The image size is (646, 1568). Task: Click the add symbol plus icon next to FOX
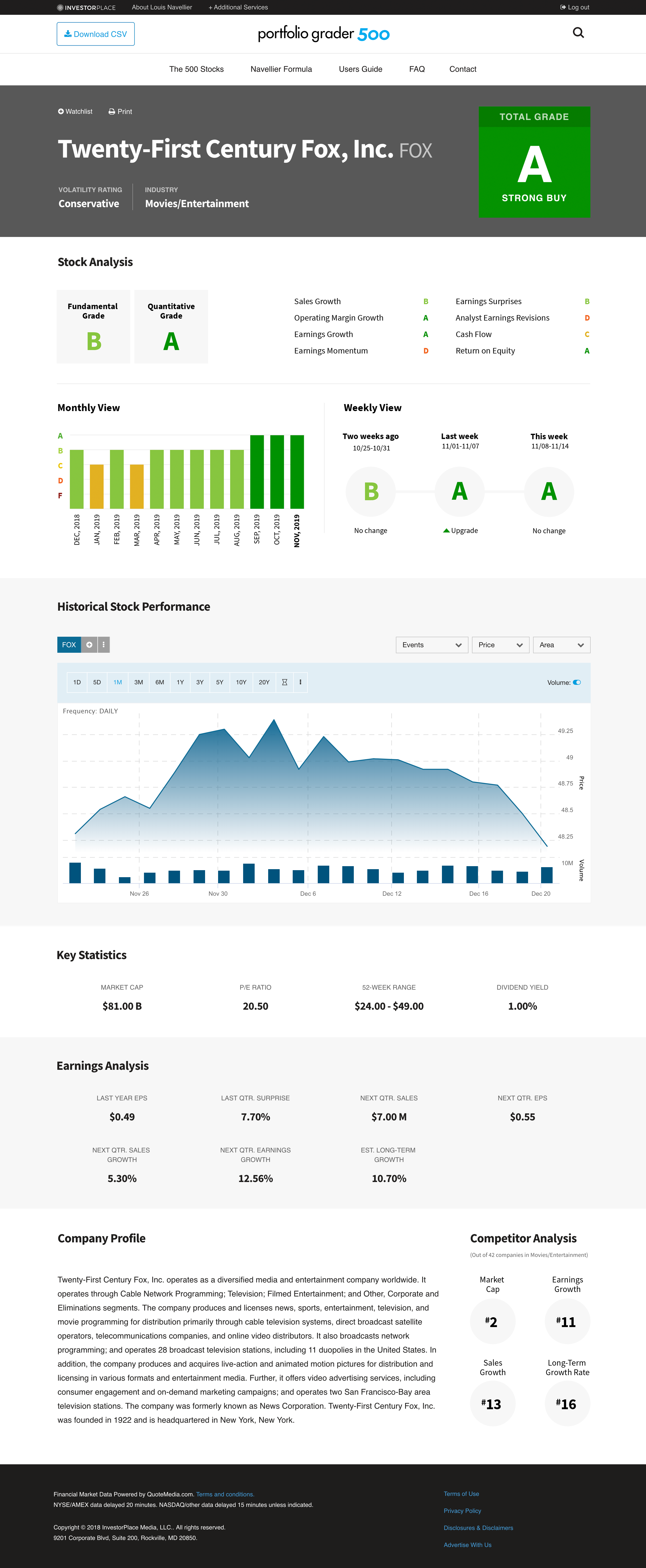point(89,645)
